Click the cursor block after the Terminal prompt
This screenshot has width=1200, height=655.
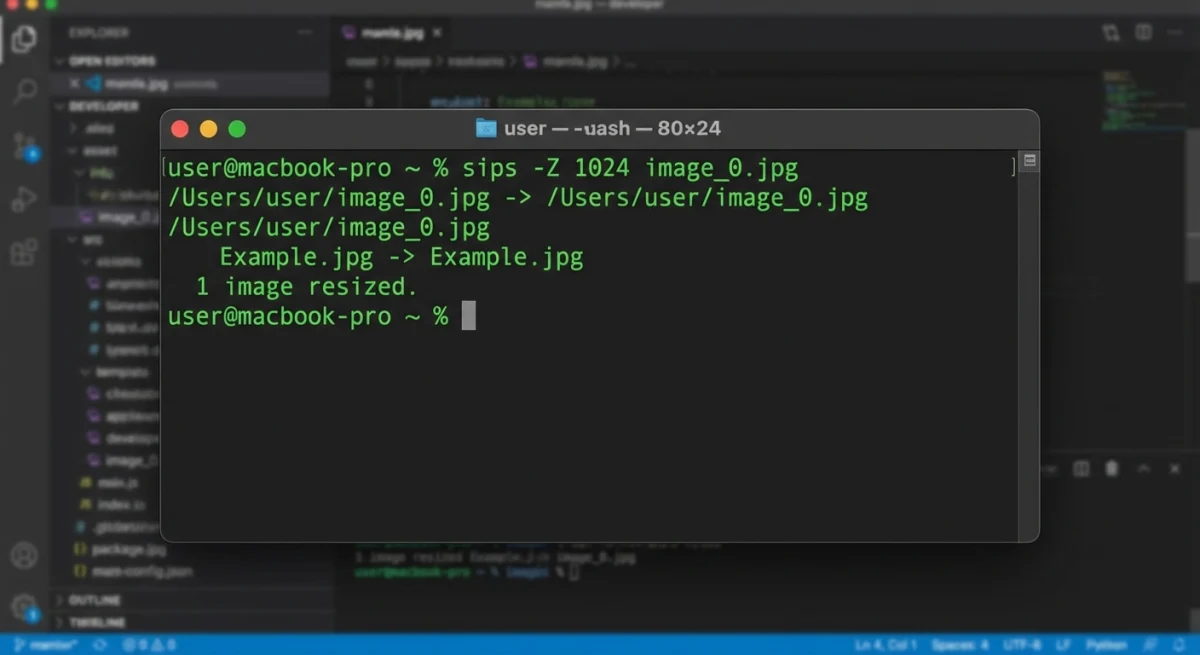click(468, 316)
